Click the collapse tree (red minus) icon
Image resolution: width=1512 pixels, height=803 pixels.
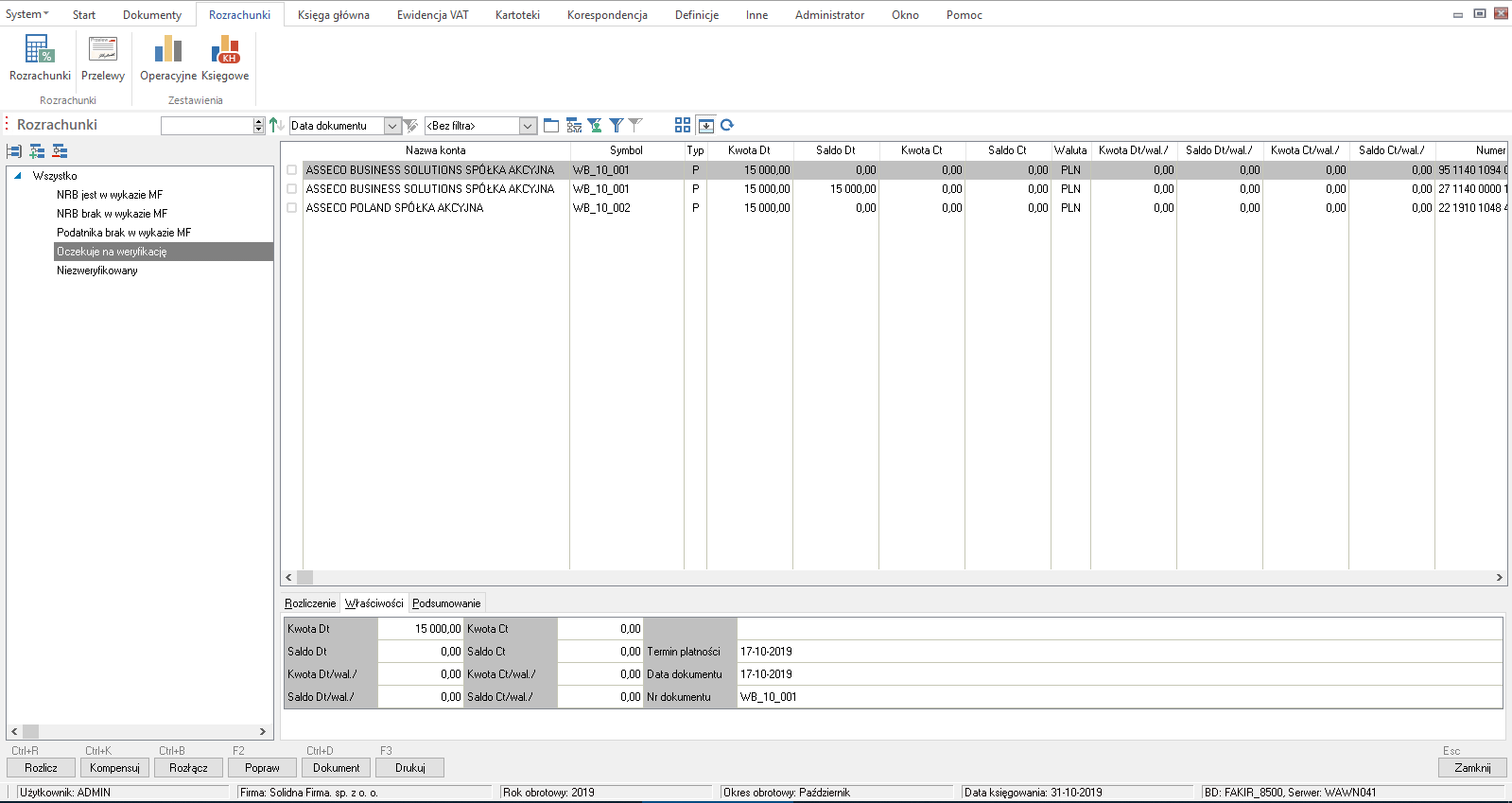tap(60, 151)
